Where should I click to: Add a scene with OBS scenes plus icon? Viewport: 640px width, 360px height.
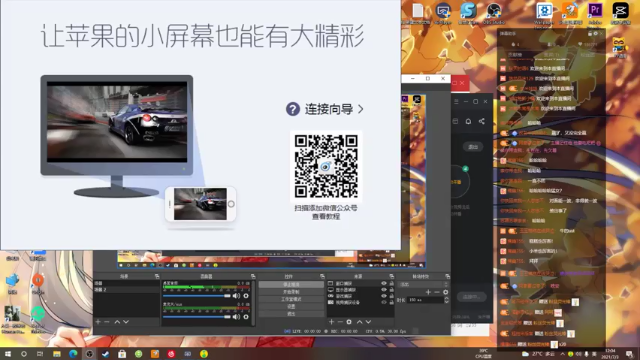click(x=98, y=322)
